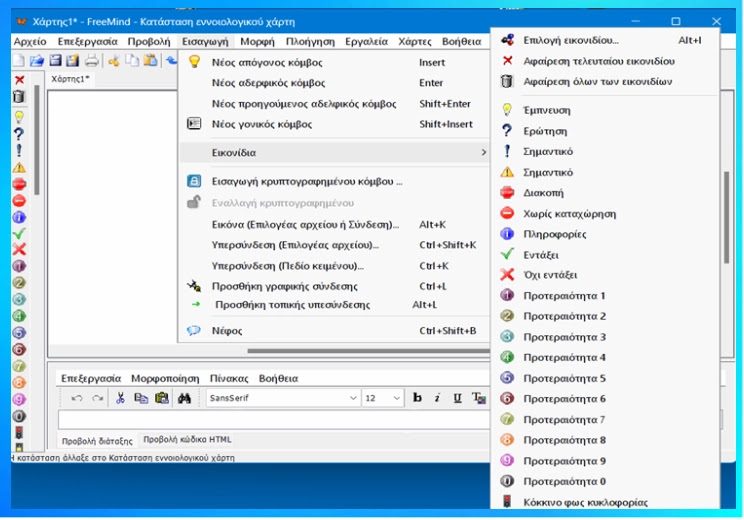Click the Undo arrow in note editor toolbar
Image resolution: width=744 pixels, height=520 pixels.
click(76, 398)
